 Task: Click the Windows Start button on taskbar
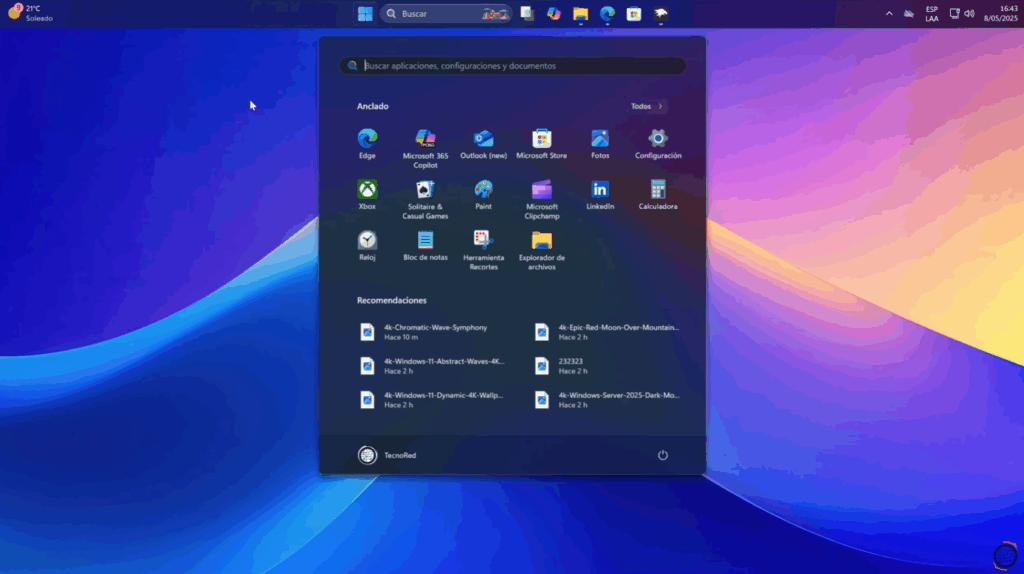click(x=365, y=14)
